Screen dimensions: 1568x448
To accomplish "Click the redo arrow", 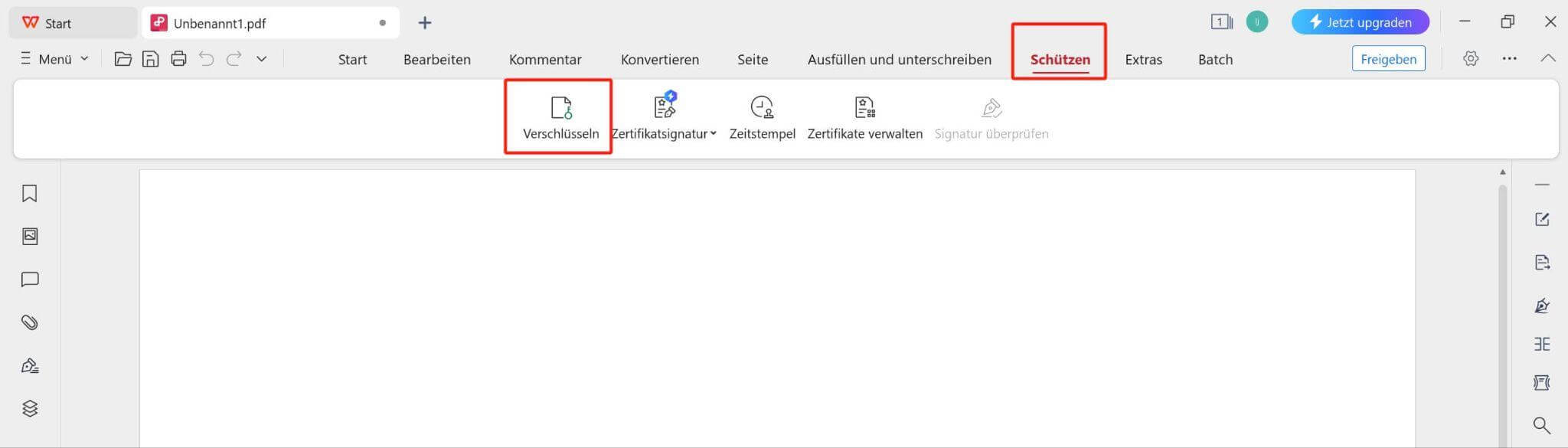I will (234, 59).
